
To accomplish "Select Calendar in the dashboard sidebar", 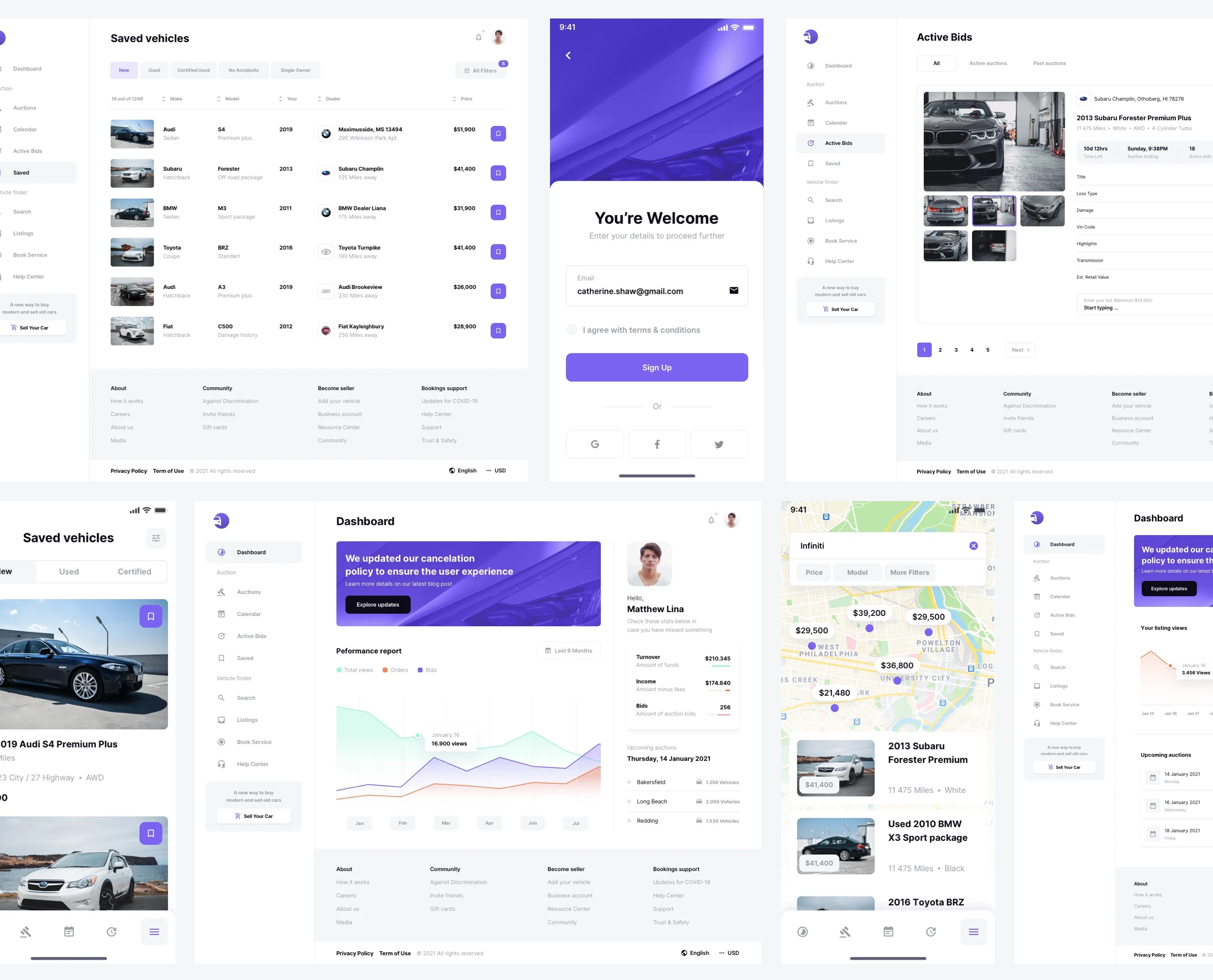I will pos(248,613).
